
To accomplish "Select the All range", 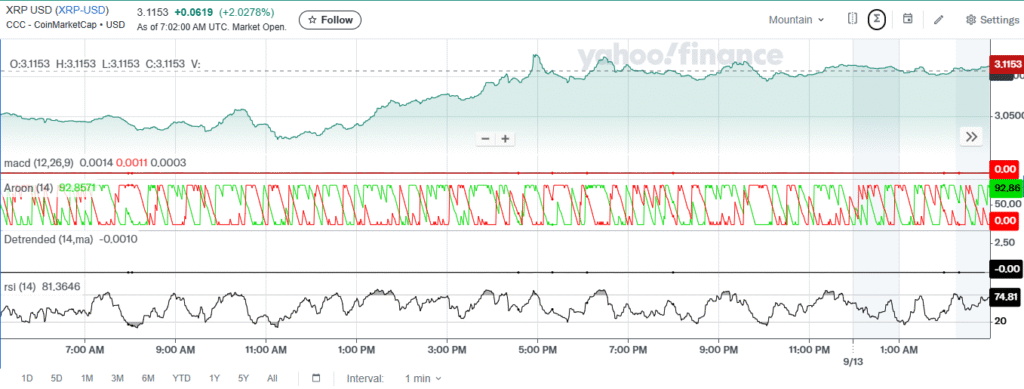I will (272, 378).
